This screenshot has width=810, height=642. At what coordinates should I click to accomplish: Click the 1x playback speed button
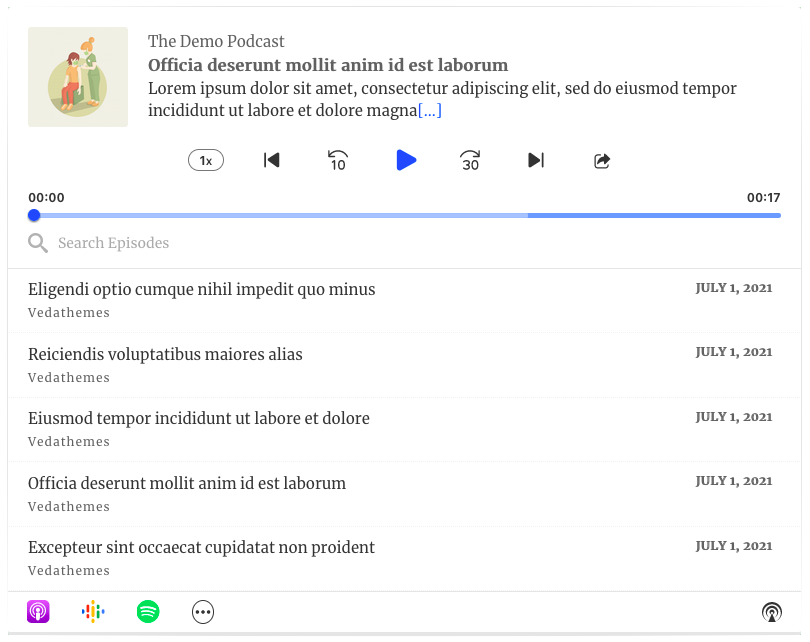click(206, 161)
